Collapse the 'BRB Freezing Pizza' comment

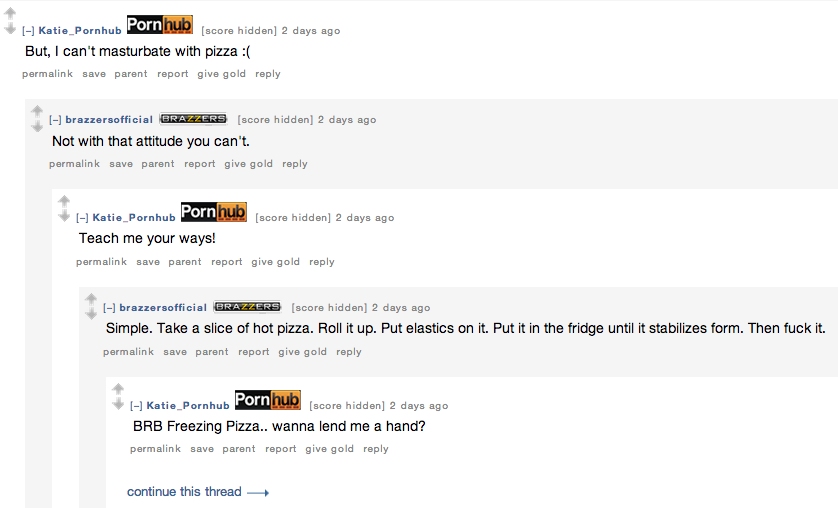(136, 406)
